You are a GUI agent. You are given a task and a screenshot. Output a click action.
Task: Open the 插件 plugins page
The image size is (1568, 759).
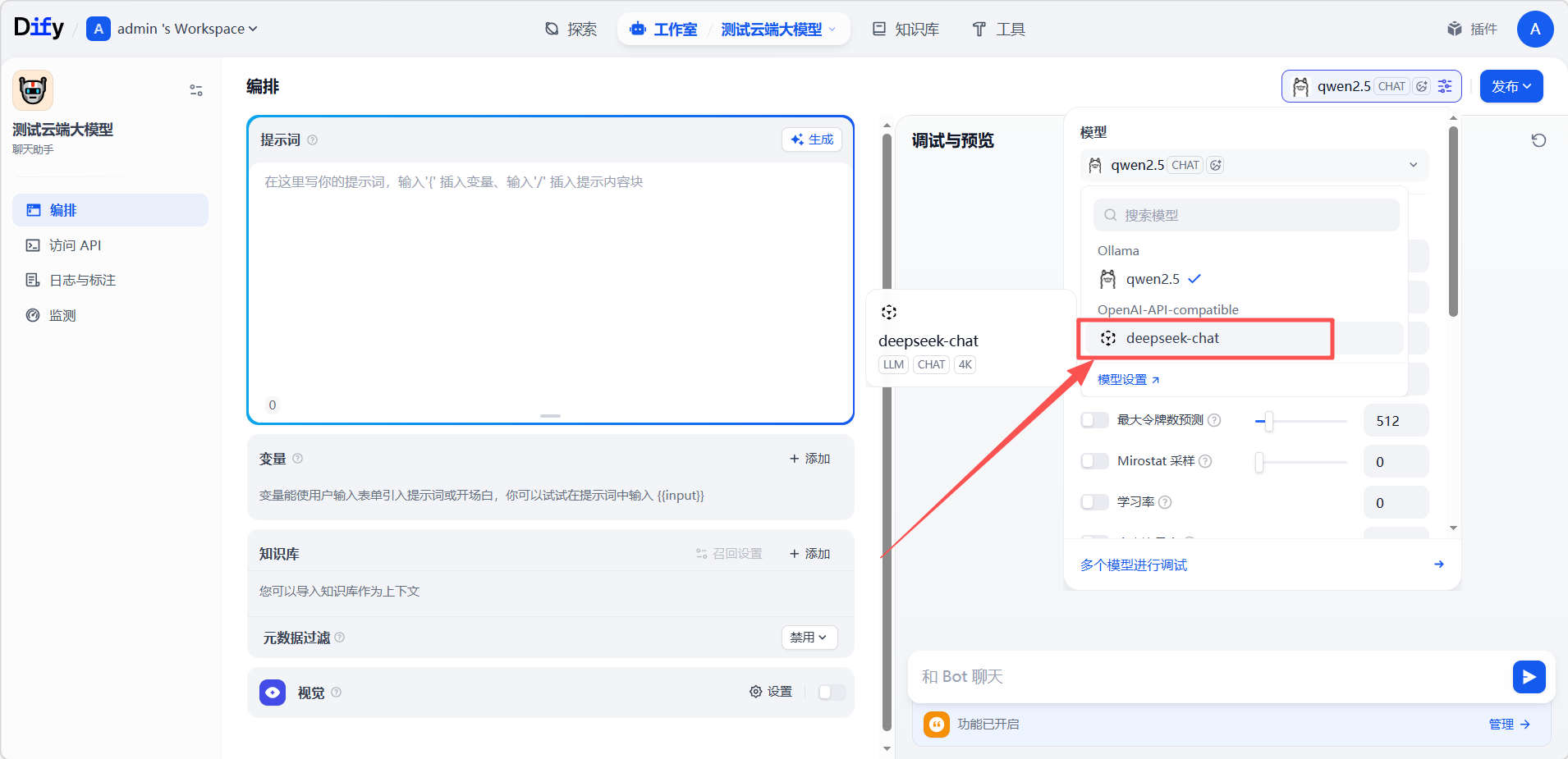pyautogui.click(x=1472, y=29)
